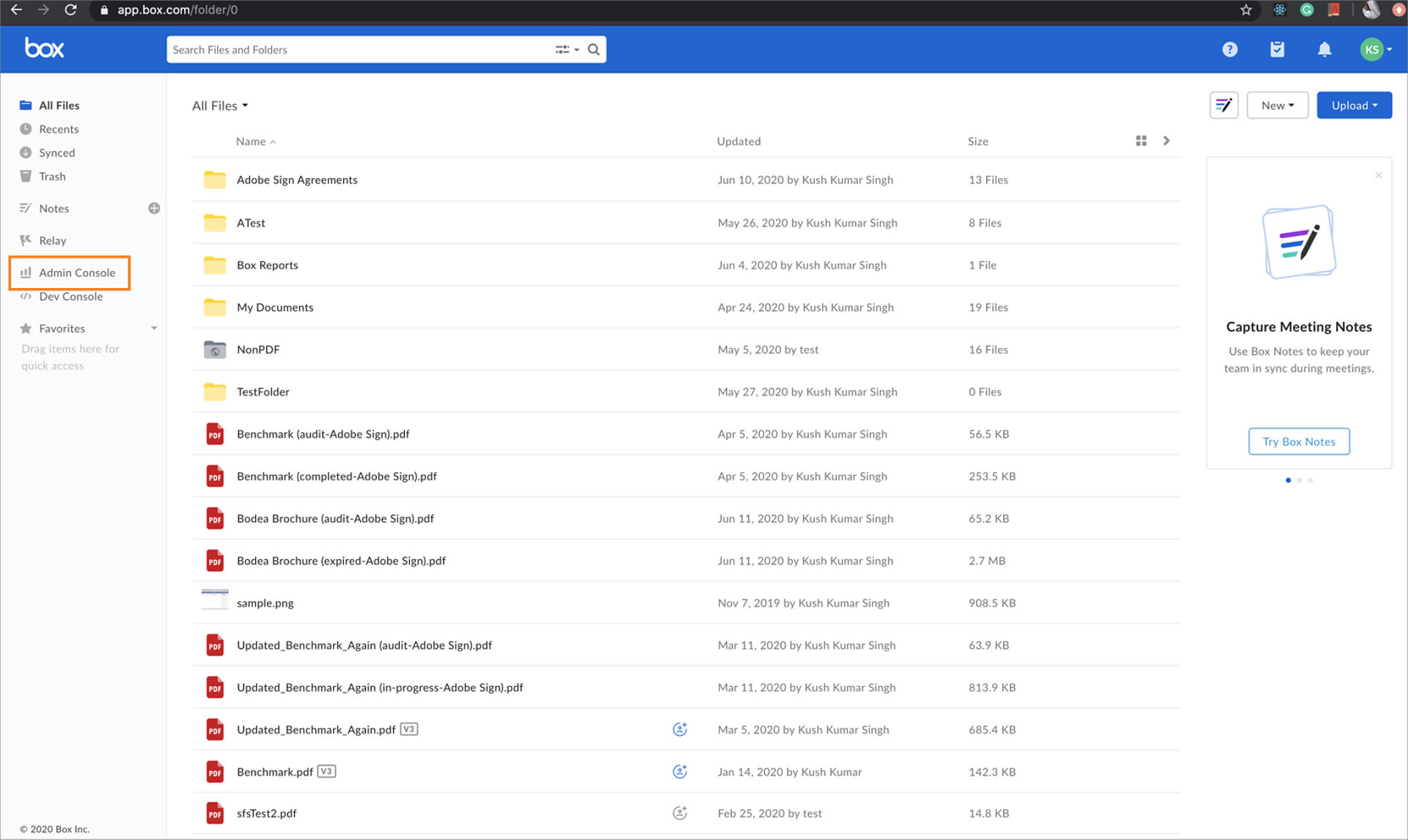The width and height of the screenshot is (1408, 840).
Task: Collapse the Favorites section arrow
Action: [154, 328]
